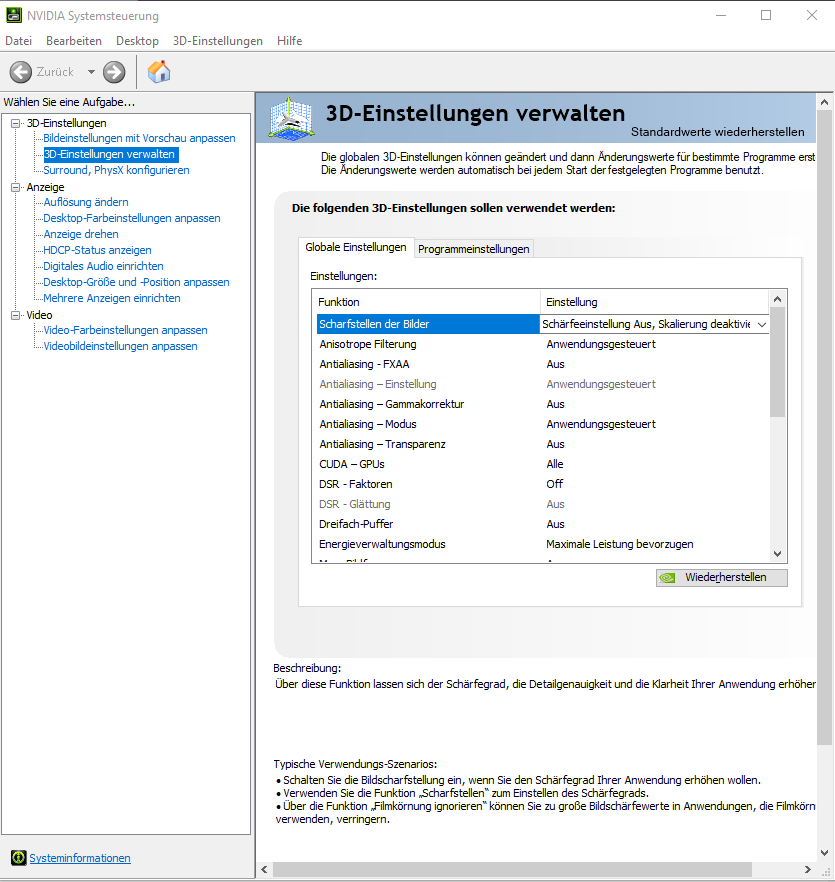Select the Antialiasing - FXAA row
Screen dimensions: 835x882
(542, 364)
